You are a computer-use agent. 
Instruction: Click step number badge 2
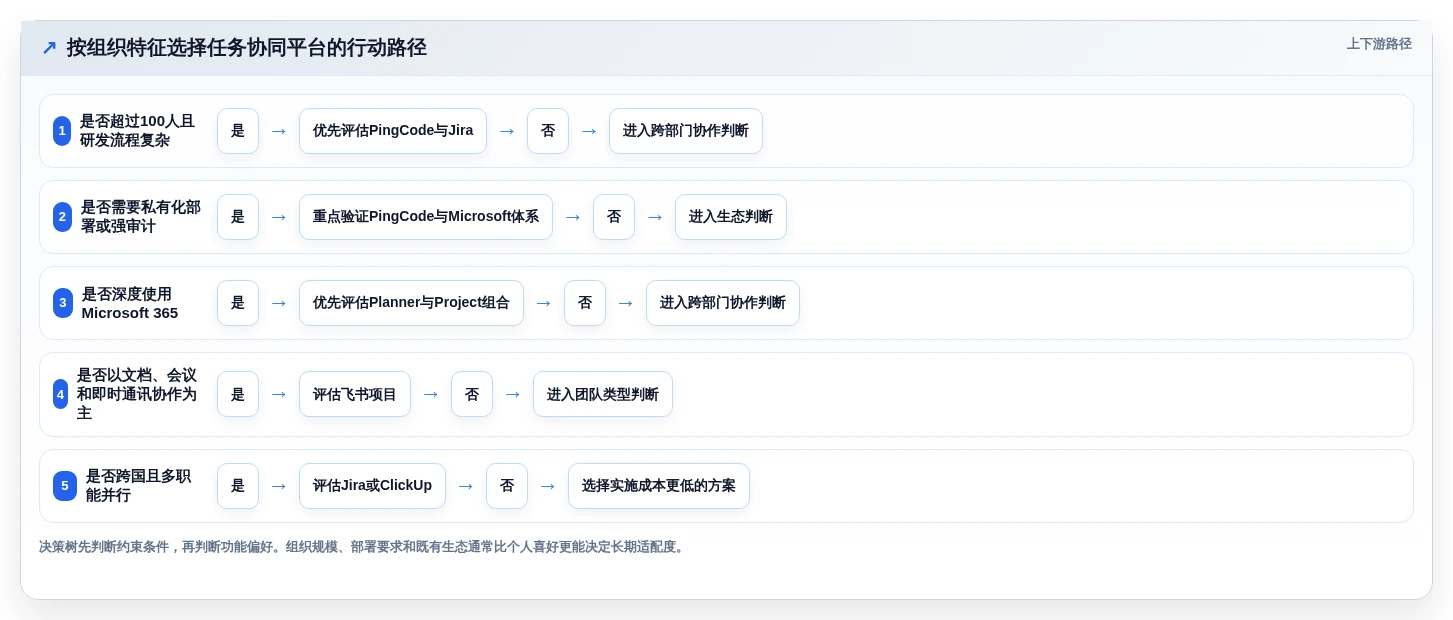[x=63, y=217]
